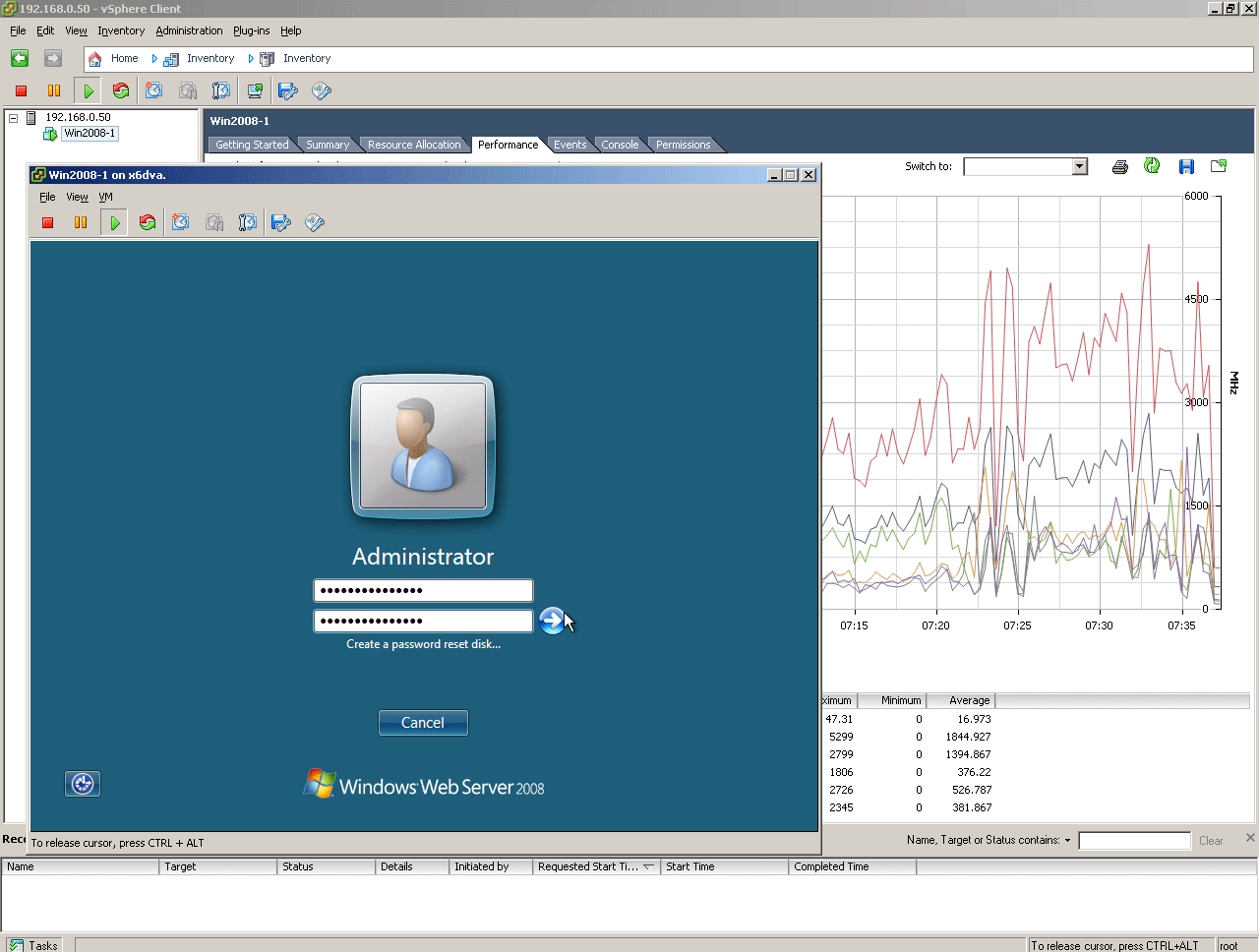The image size is (1259, 952).
Task: Take a snapshot from the console window toolbar
Action: click(x=181, y=222)
